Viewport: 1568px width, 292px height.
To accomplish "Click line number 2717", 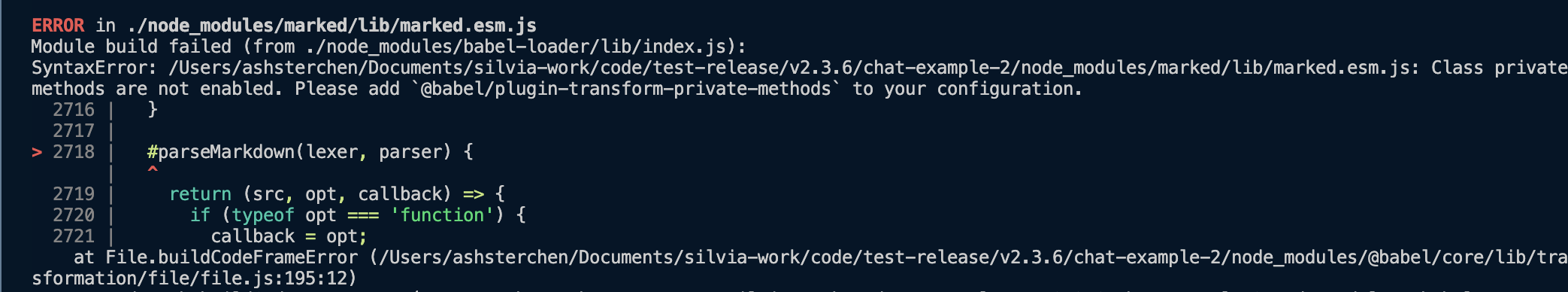I will [74, 131].
